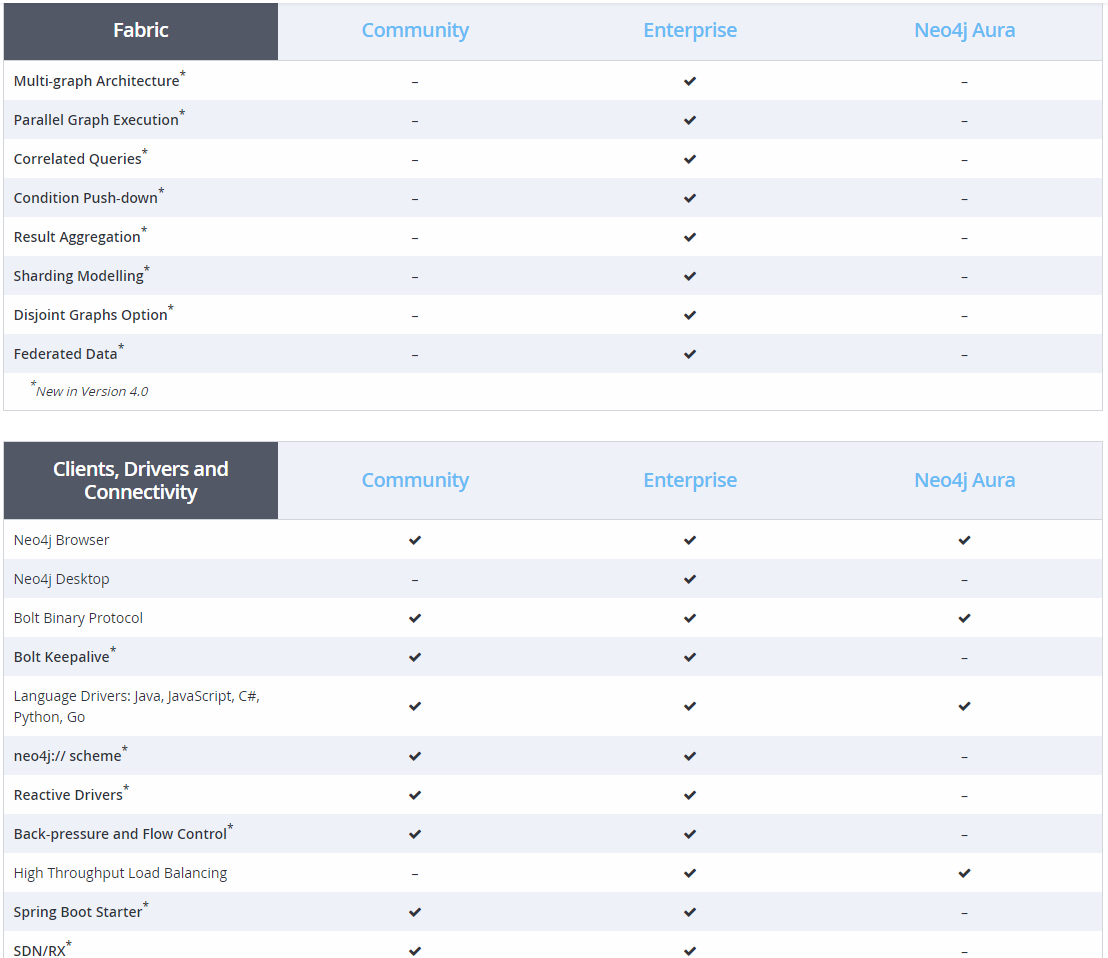The image size is (1108, 958).
Task: Click Community header in Fabric table
Action: (415, 30)
